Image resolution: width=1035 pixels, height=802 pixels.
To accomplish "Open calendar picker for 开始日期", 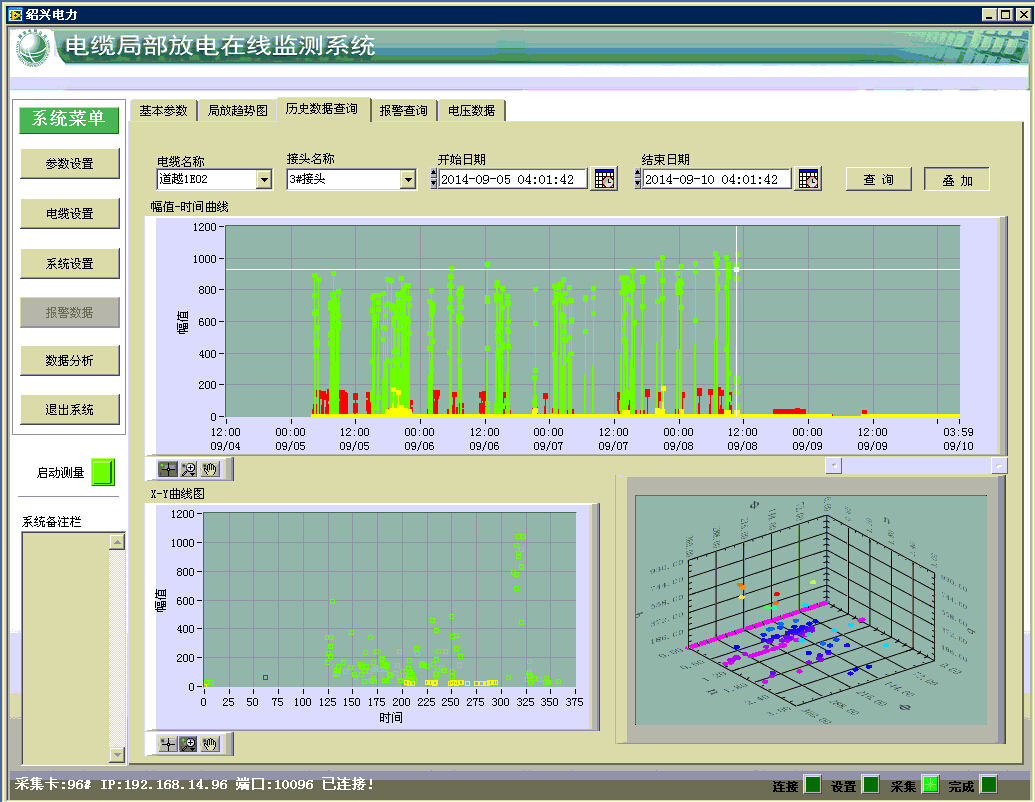I will point(604,179).
